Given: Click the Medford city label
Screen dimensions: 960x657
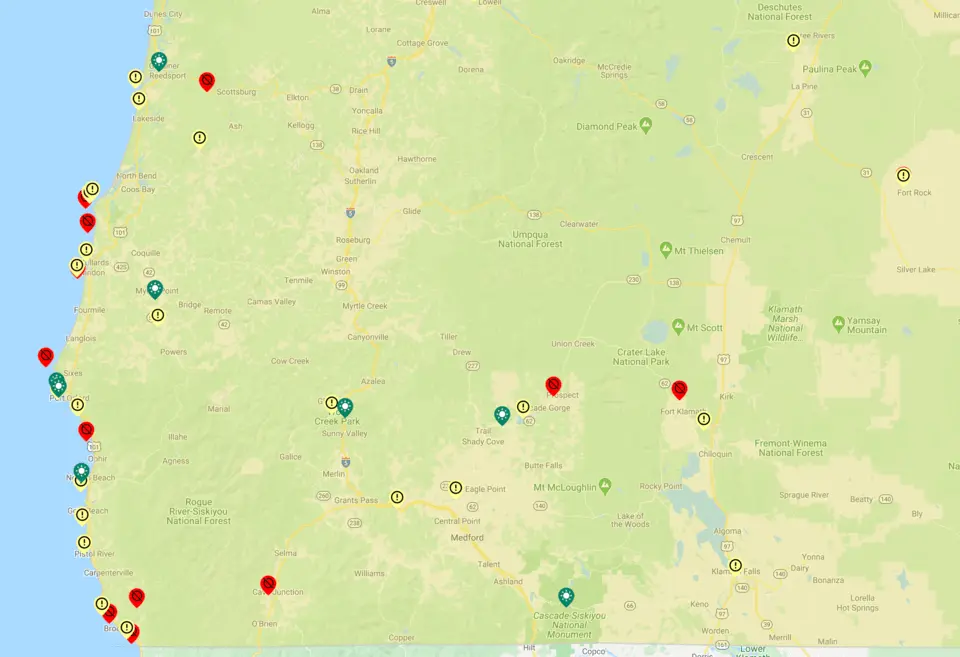Looking at the screenshot, I should coord(467,537).
